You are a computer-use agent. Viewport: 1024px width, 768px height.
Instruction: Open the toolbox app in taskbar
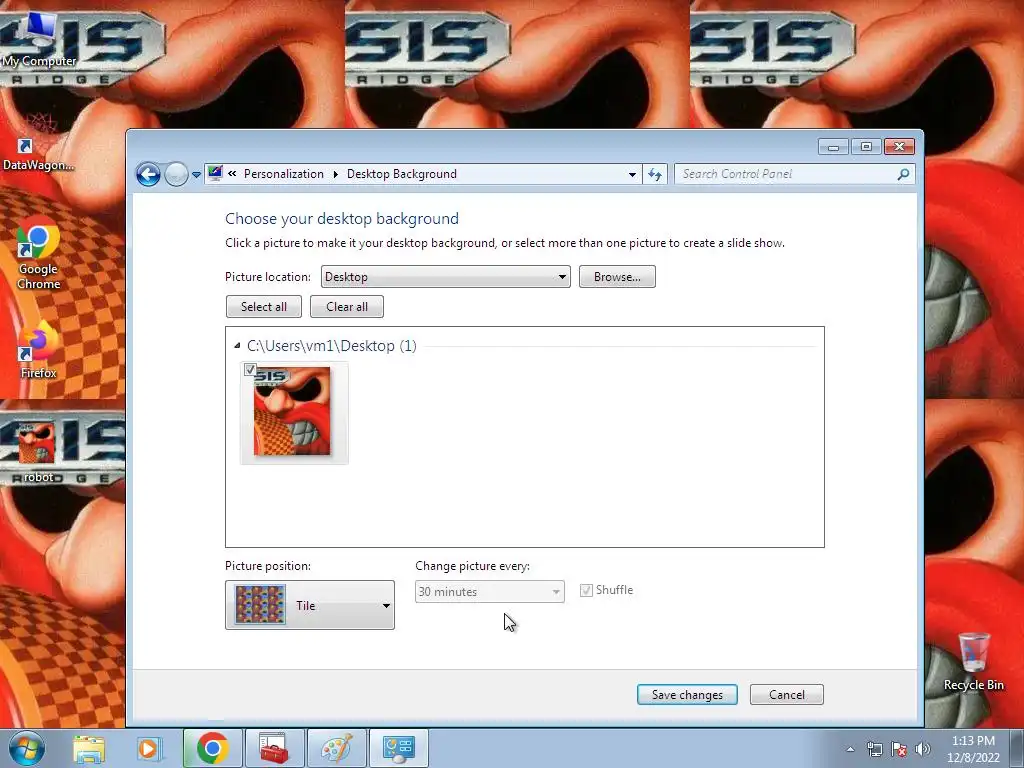tap(274, 748)
